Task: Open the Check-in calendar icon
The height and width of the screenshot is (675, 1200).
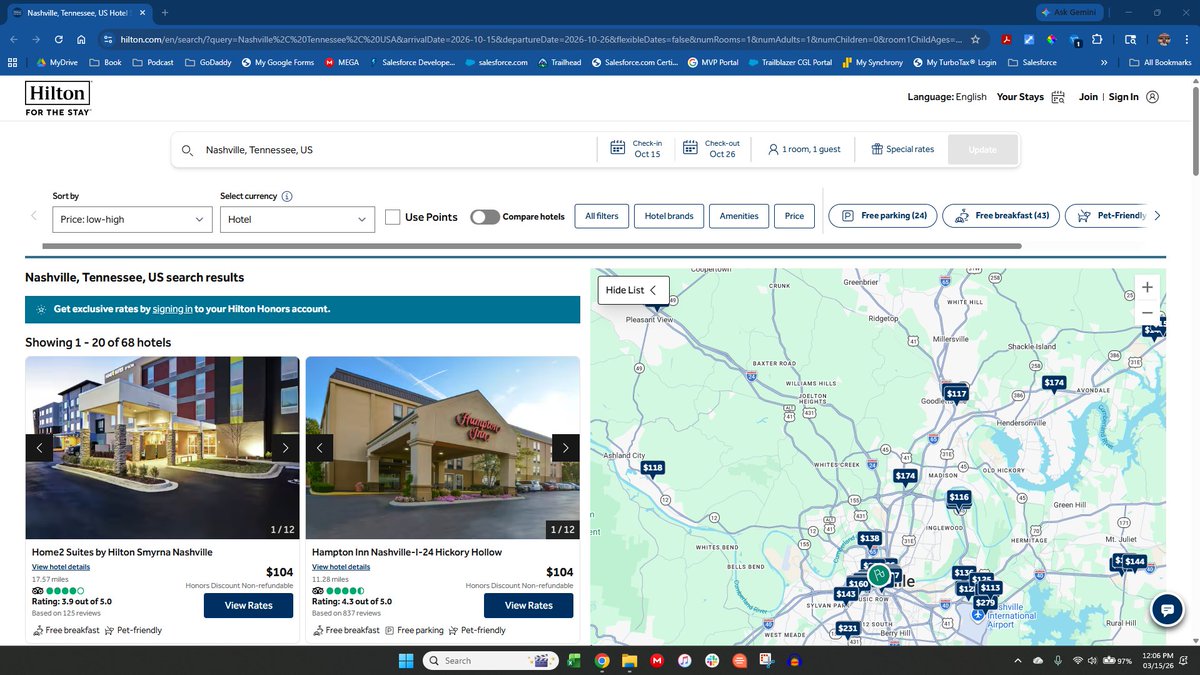Action: tap(618, 149)
